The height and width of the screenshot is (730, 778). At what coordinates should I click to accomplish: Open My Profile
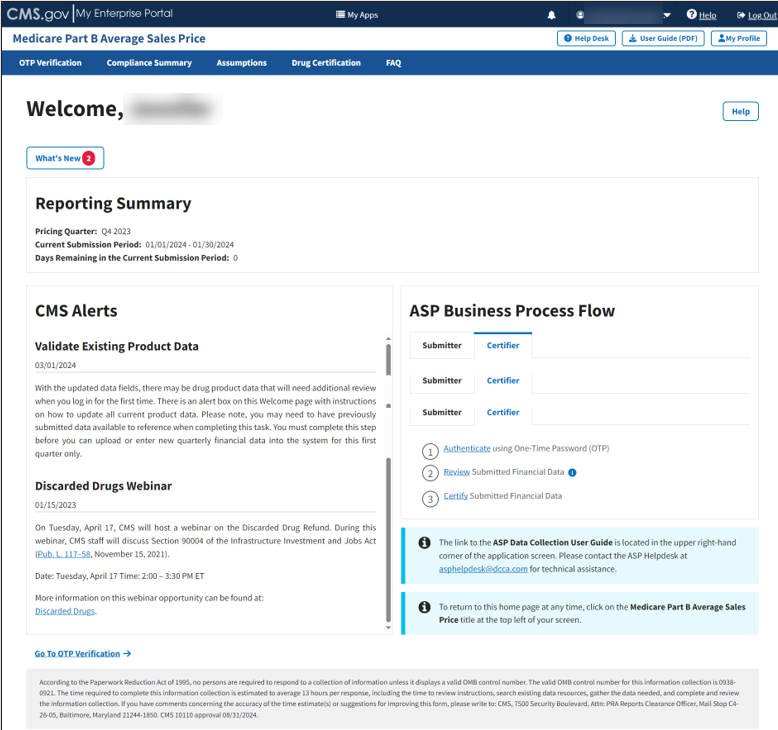[738, 38]
